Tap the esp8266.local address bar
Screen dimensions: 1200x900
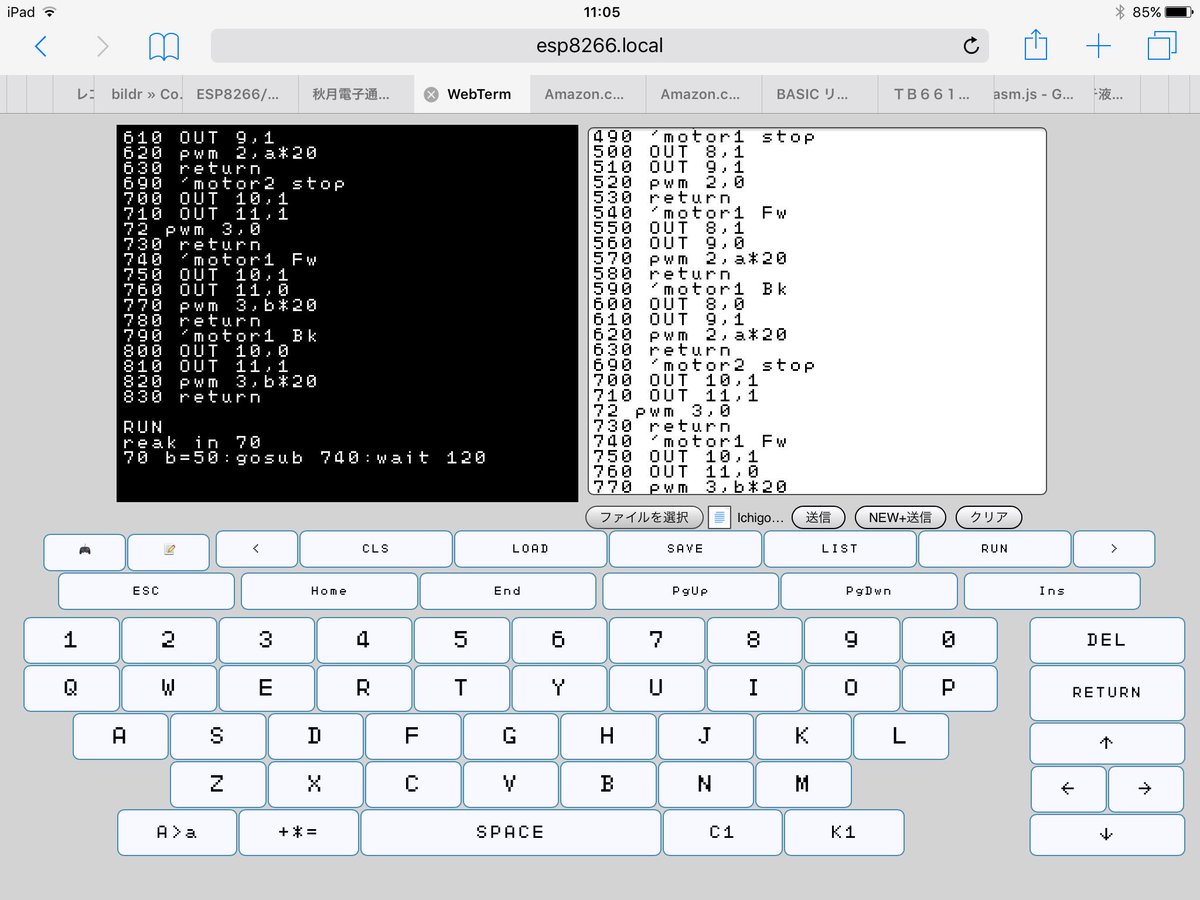(599, 46)
